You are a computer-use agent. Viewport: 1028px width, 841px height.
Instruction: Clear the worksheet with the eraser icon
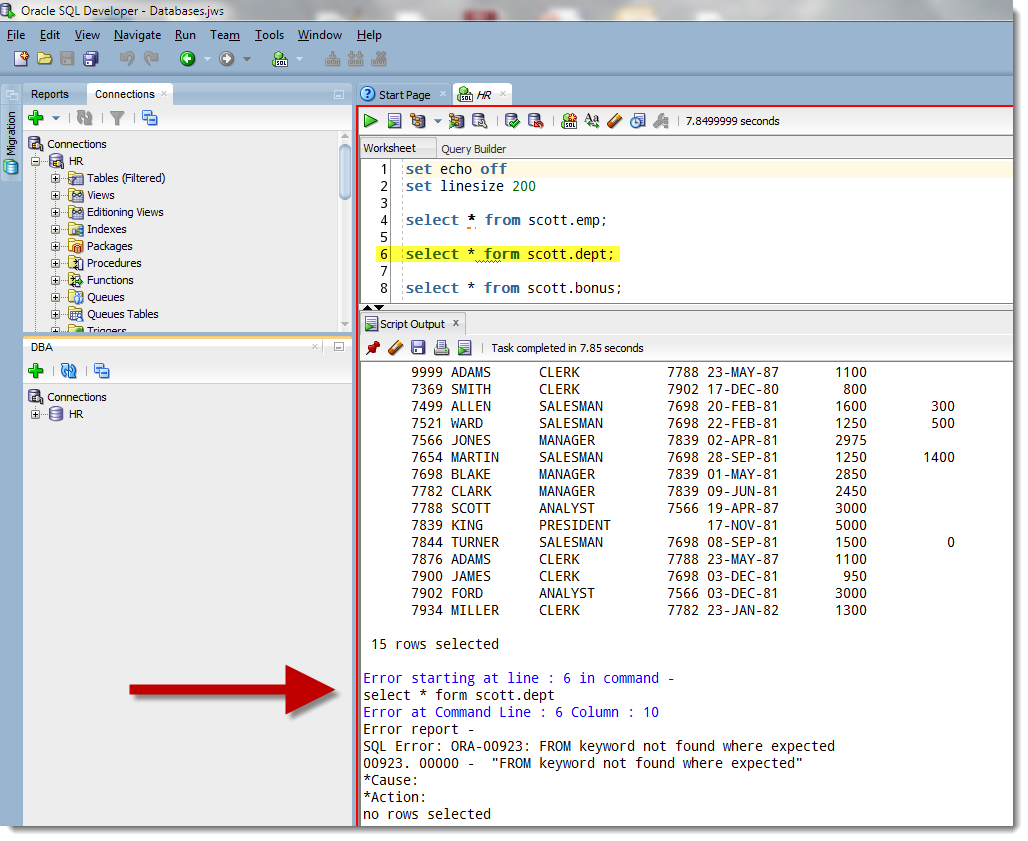pyautogui.click(x=614, y=121)
